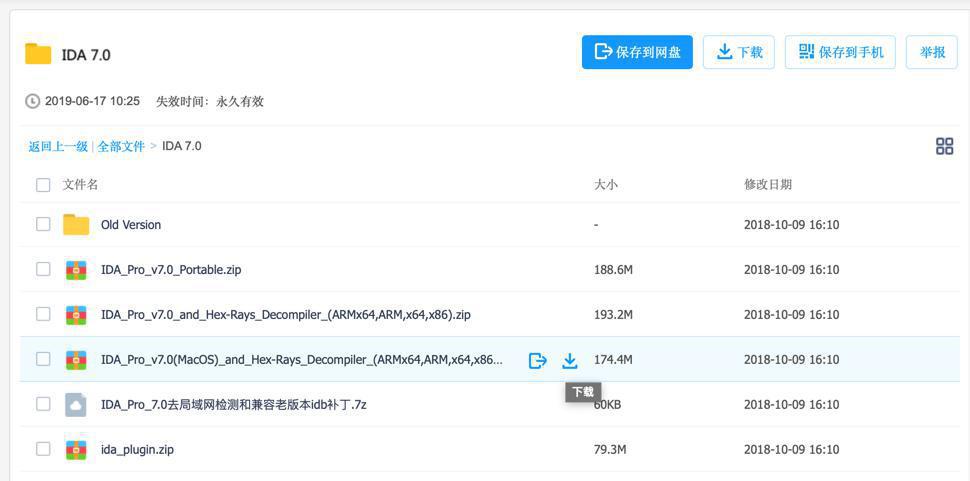This screenshot has height=481, width=970.
Task: Click the Old Version folder icon
Action: click(x=76, y=224)
